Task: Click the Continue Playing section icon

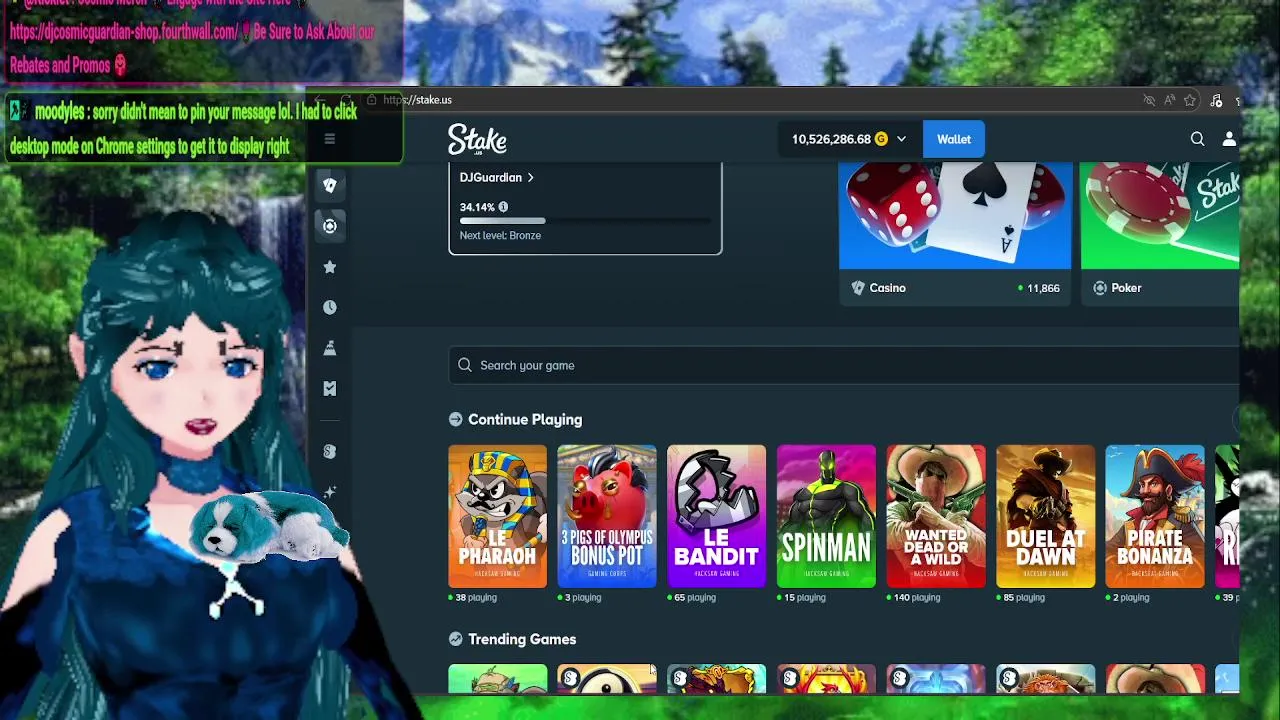Action: pyautogui.click(x=456, y=419)
